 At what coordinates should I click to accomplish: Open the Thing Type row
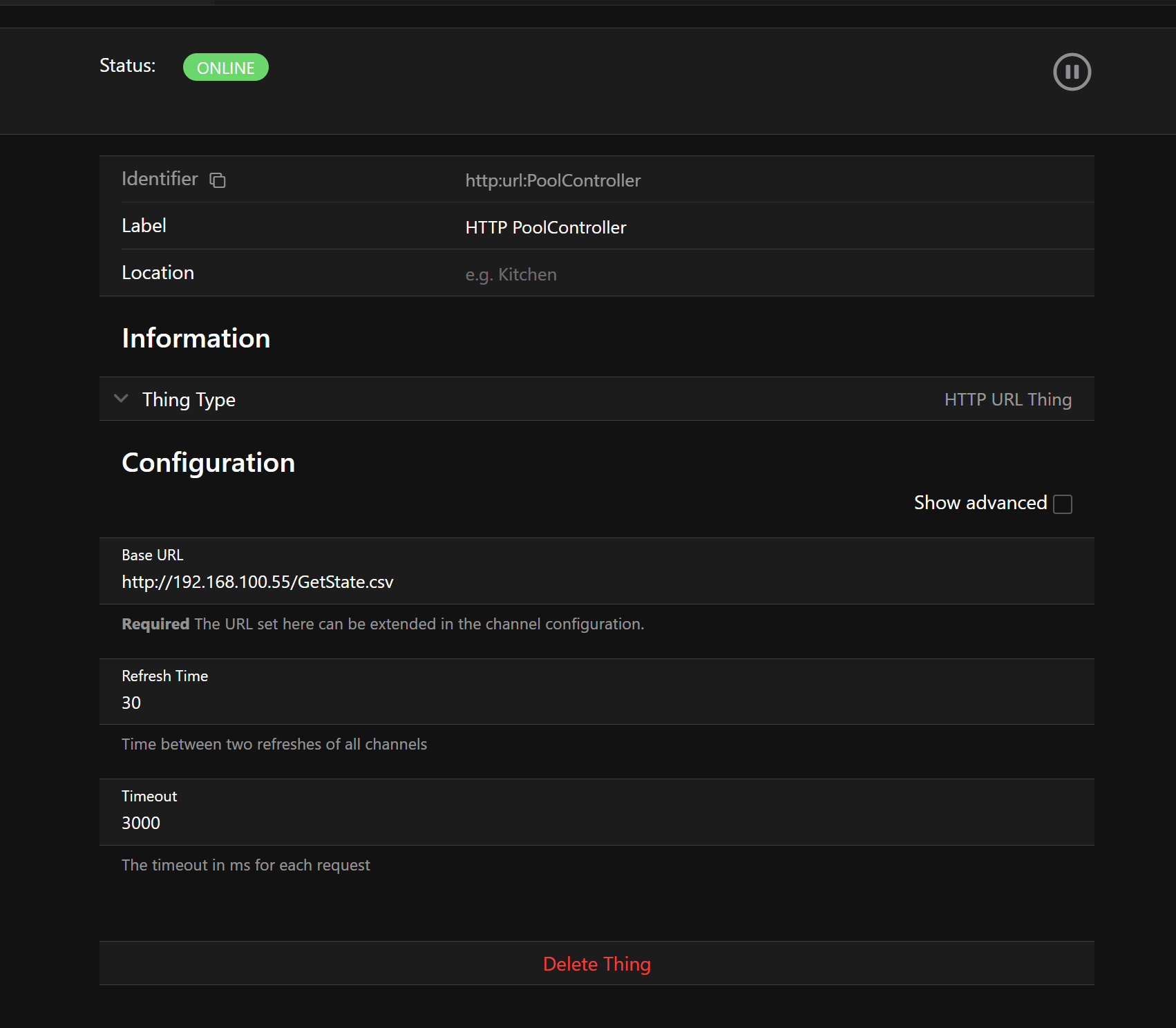pos(597,399)
